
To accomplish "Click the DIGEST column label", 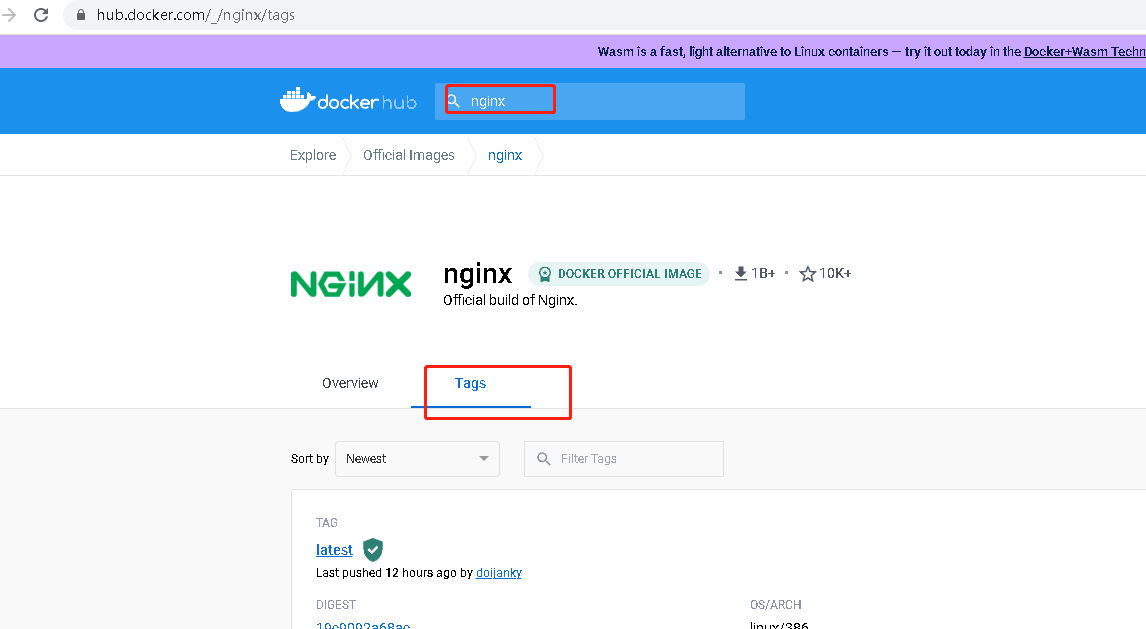I will click(x=335, y=605).
